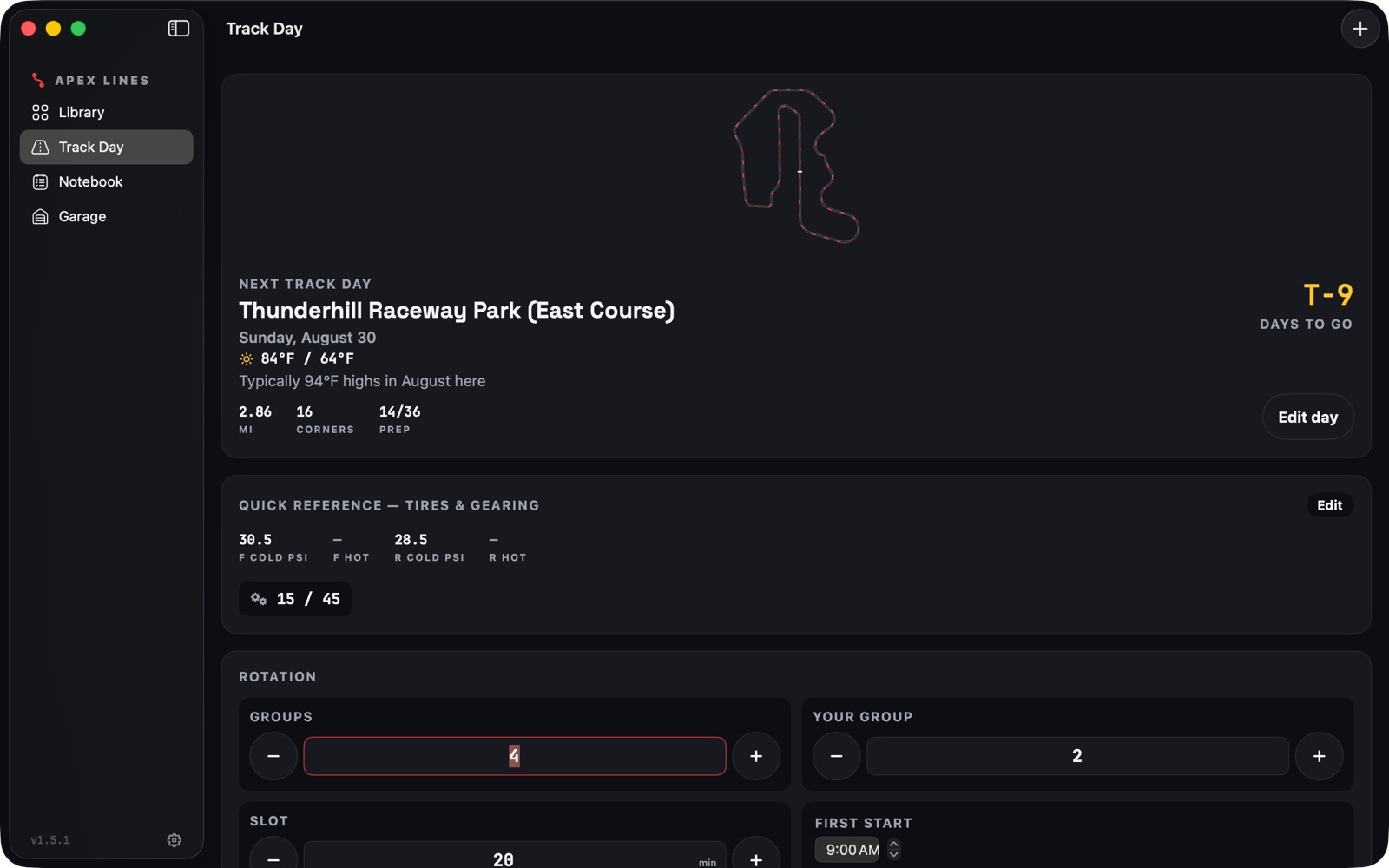Click the August highs note text
1389x868 pixels.
362,381
